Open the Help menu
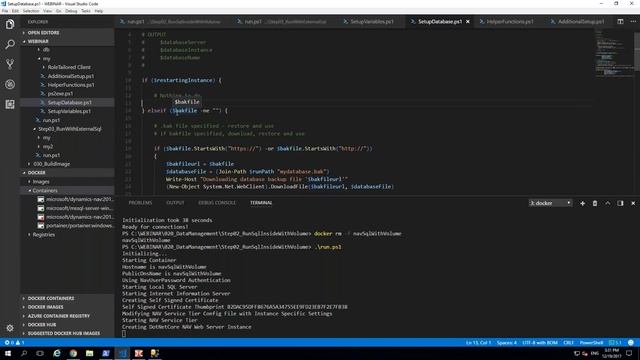Screen dimensions: 640x360 tap(98, 11)
